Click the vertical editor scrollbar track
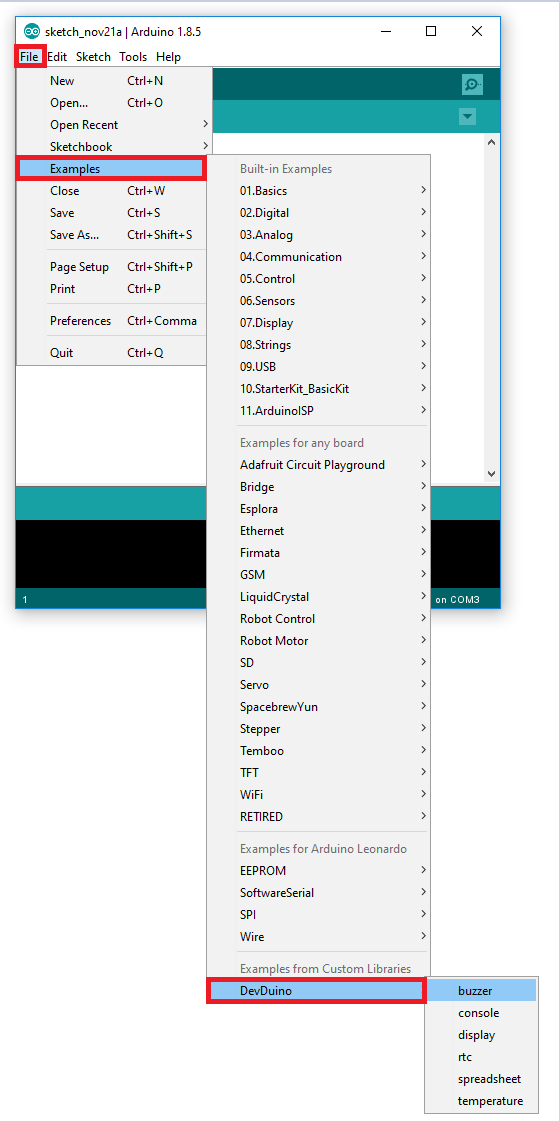The image size is (559, 1121). (491, 307)
